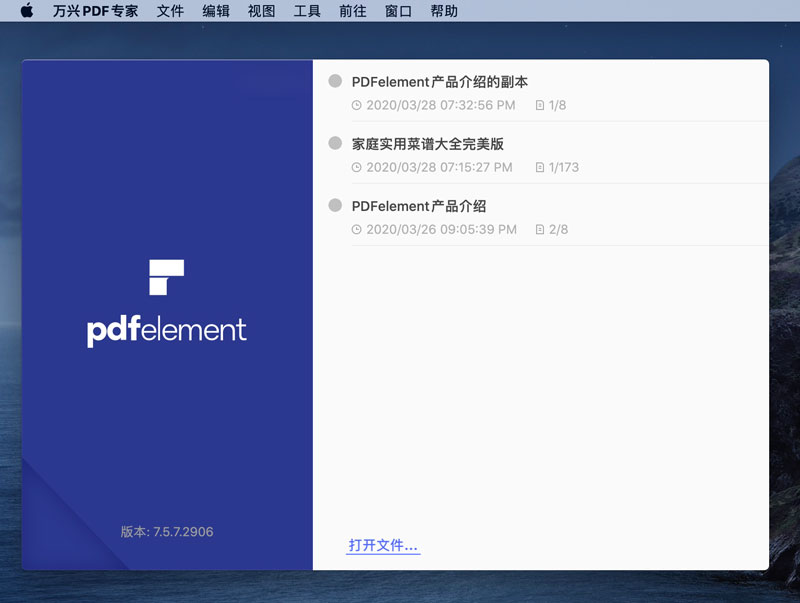Open the 帮助 menu
800x603 pixels.
point(444,12)
